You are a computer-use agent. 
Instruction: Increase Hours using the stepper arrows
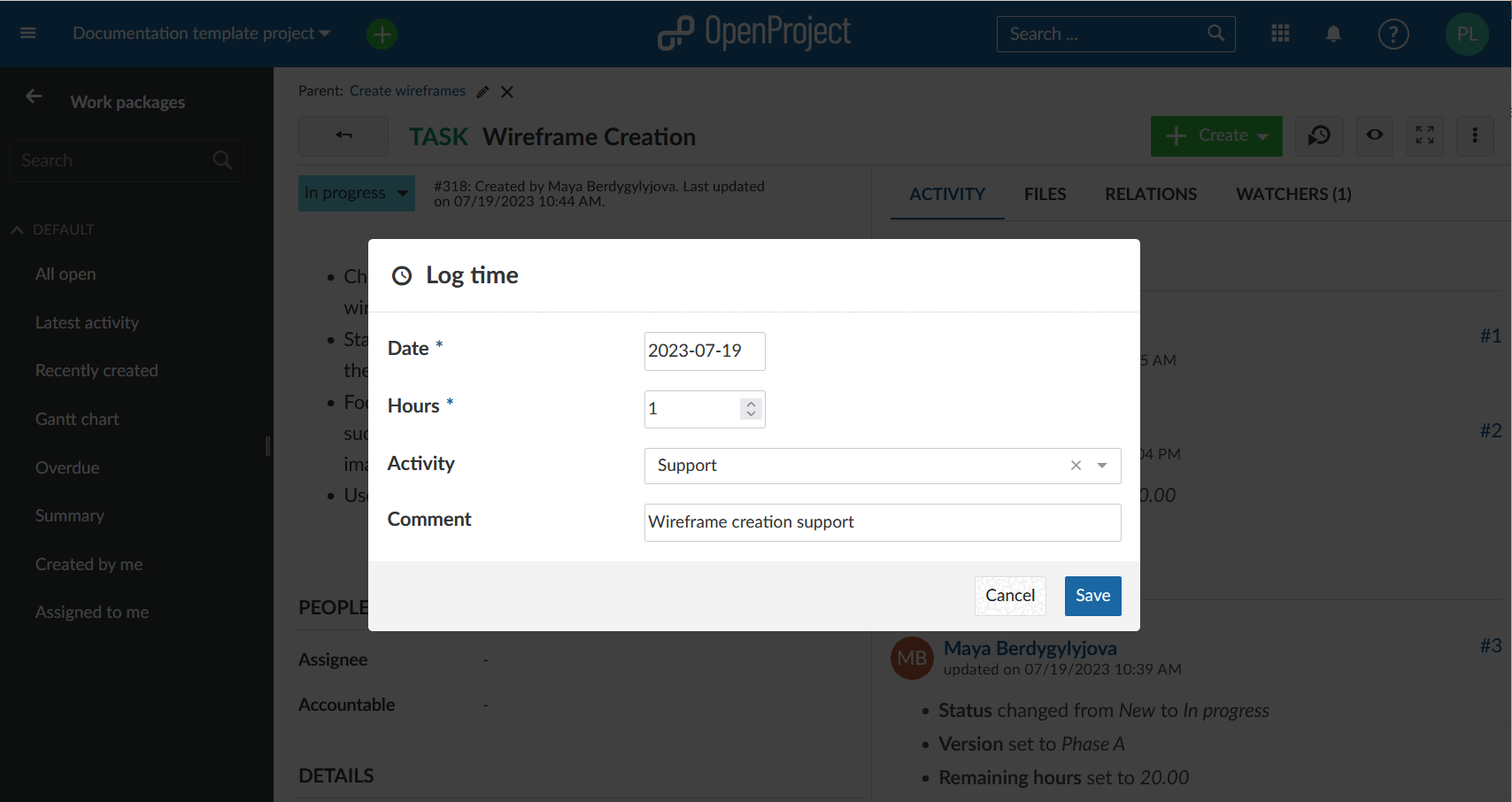pyautogui.click(x=750, y=404)
